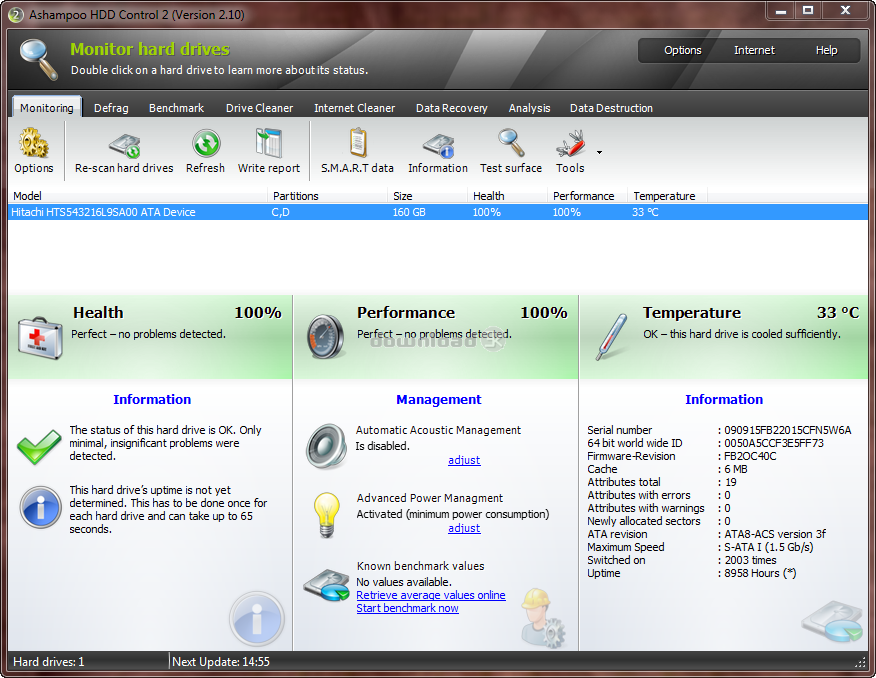This screenshot has height=678, width=876.
Task: Open the Benchmark tab
Action: 177,108
